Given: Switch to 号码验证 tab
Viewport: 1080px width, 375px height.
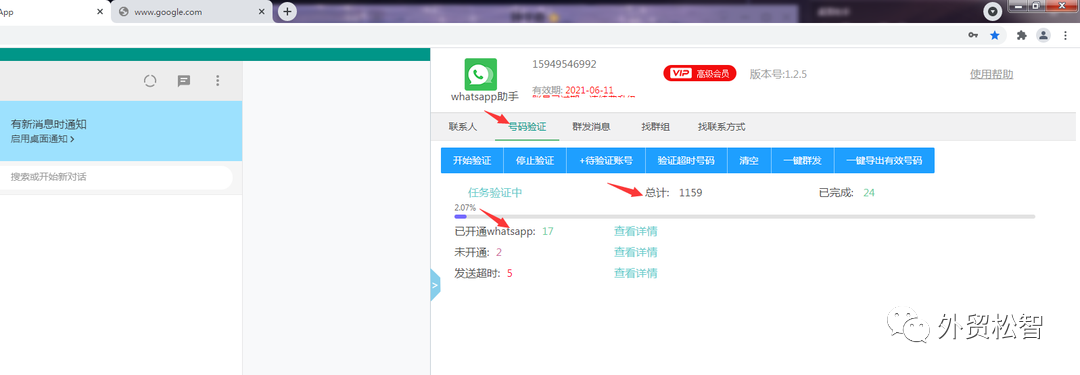Looking at the screenshot, I should pyautogui.click(x=527, y=127).
